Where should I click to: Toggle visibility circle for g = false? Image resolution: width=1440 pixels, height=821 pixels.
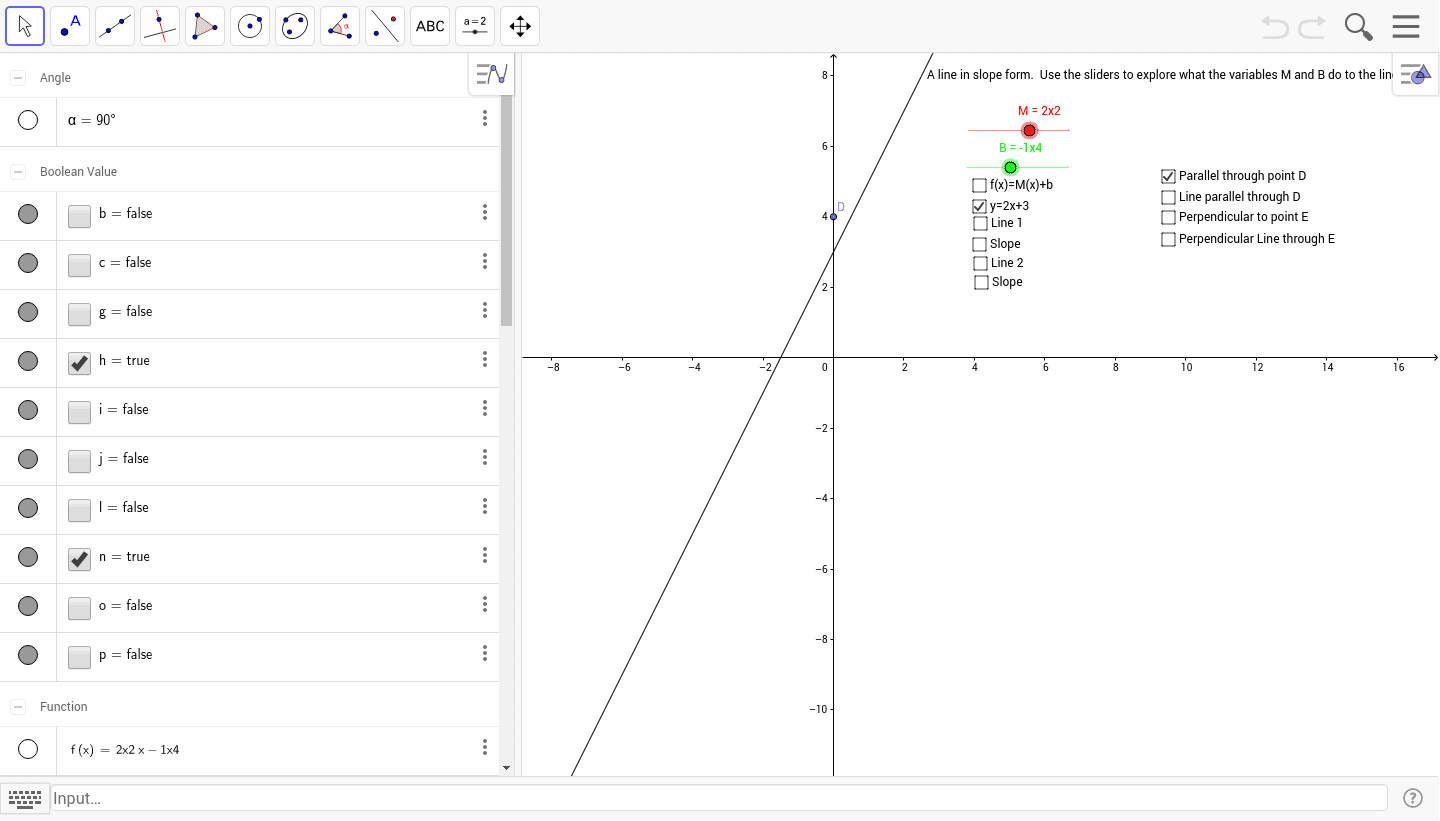28,311
